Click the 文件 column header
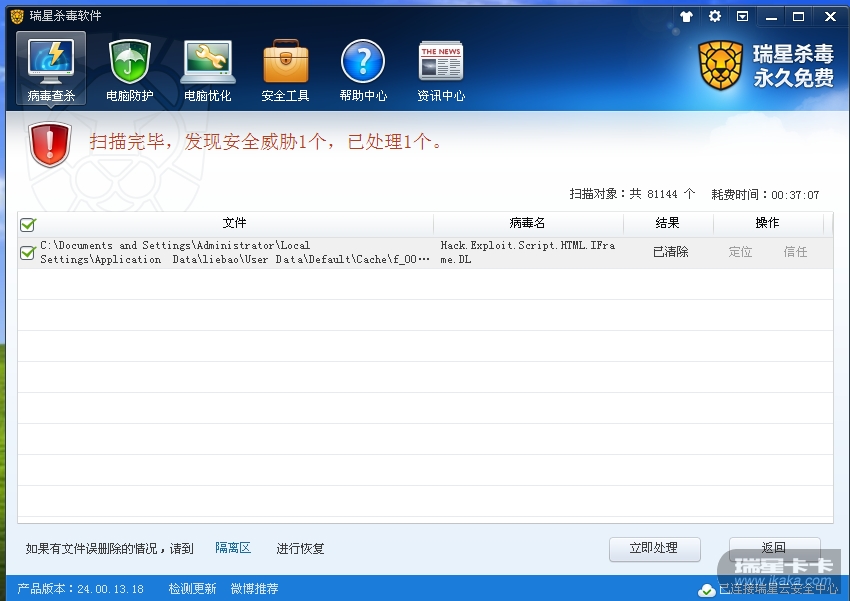Image resolution: width=850 pixels, height=601 pixels. (234, 223)
